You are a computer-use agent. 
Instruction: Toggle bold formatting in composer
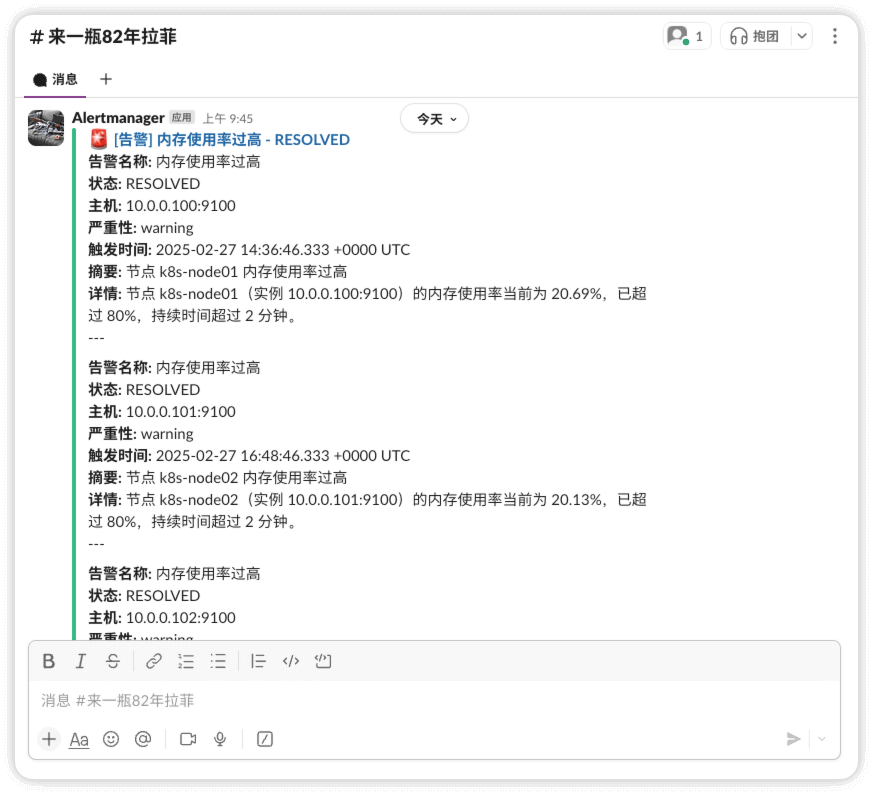coord(49,661)
